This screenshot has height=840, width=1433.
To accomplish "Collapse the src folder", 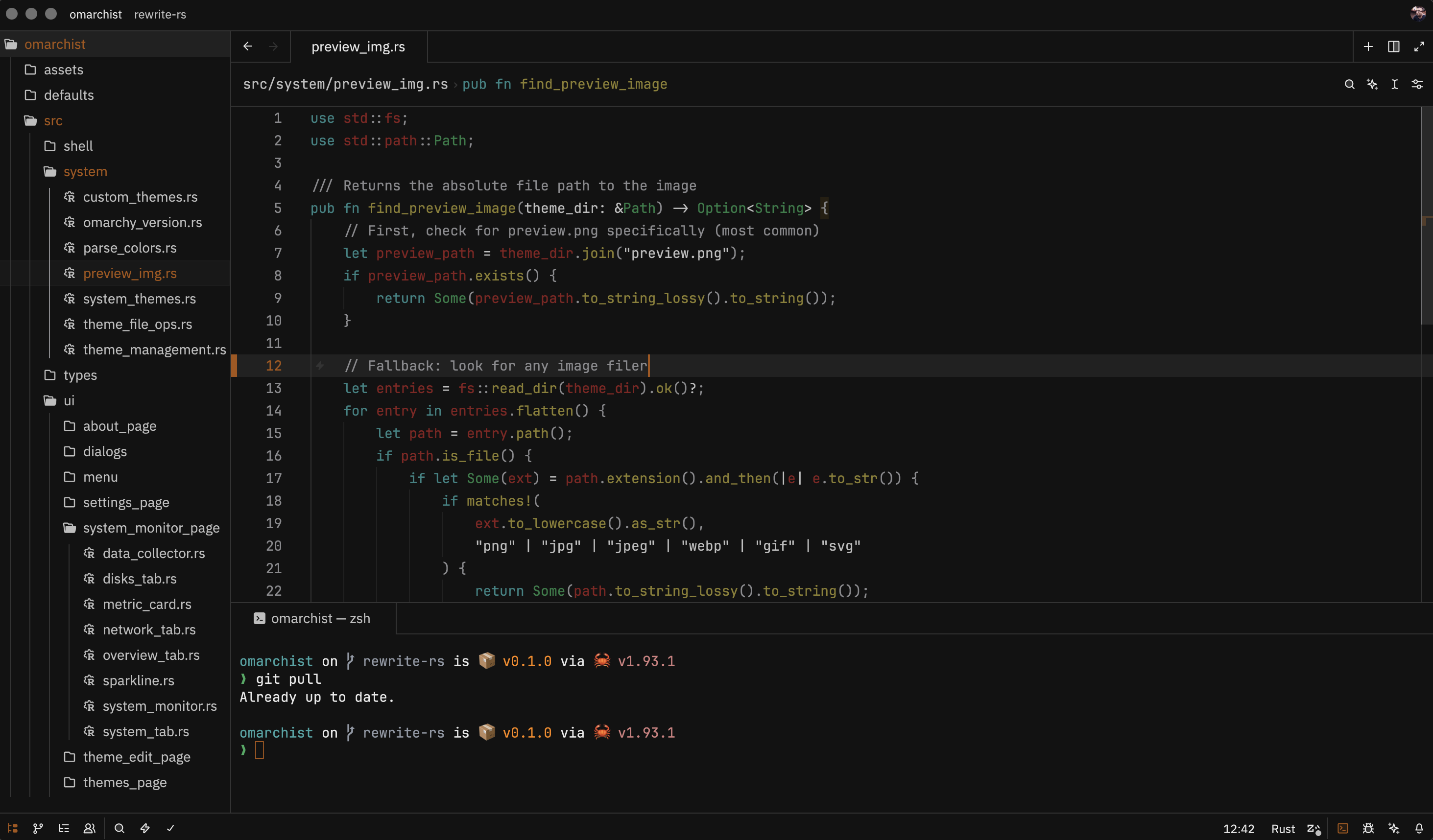I will (115, 120).
